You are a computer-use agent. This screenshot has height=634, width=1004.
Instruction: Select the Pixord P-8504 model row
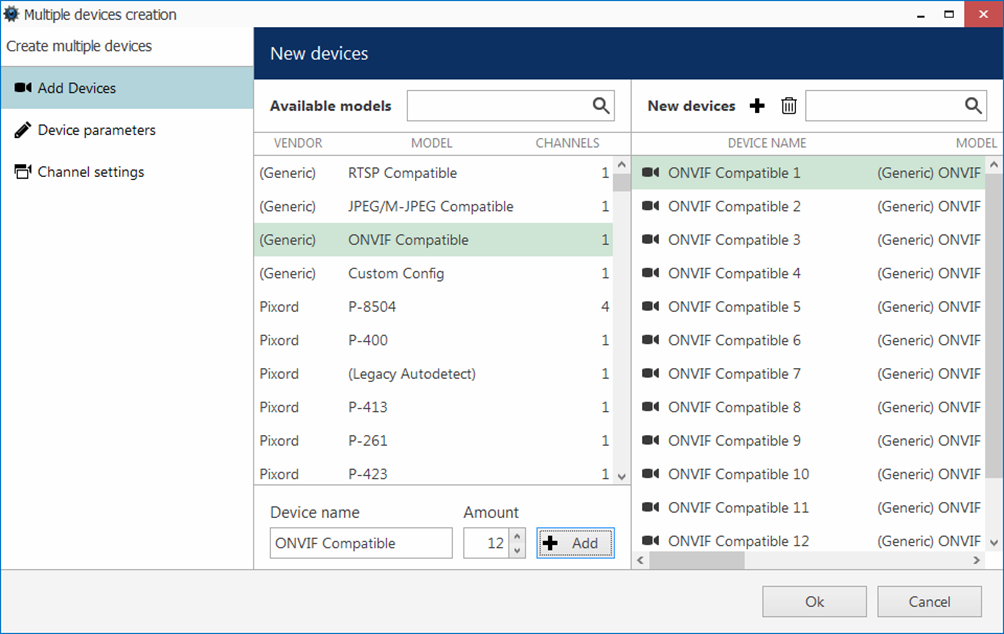433,307
